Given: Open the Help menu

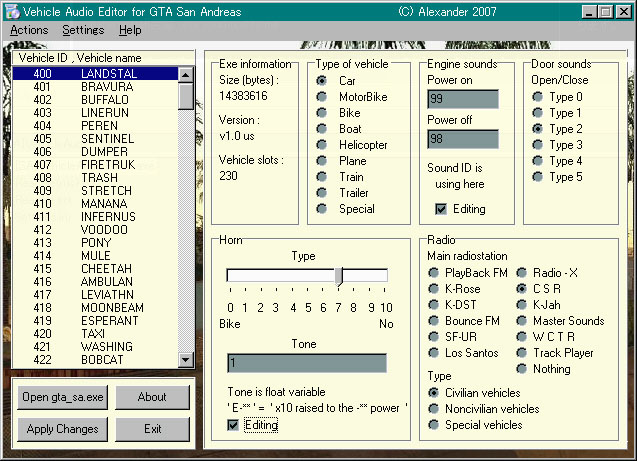Looking at the screenshot, I should pyautogui.click(x=130, y=30).
